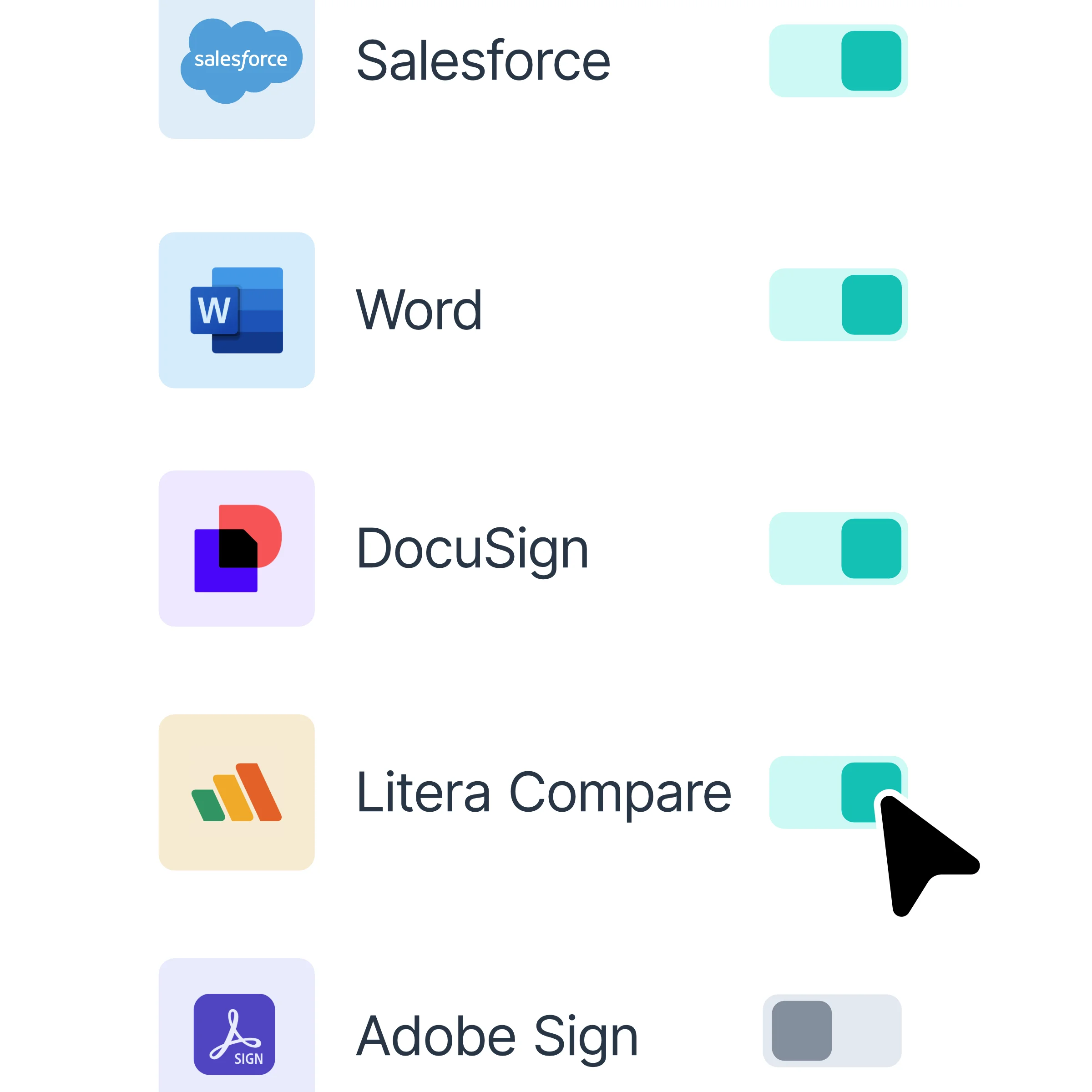Click the green bar in Litera logo

click(208, 805)
